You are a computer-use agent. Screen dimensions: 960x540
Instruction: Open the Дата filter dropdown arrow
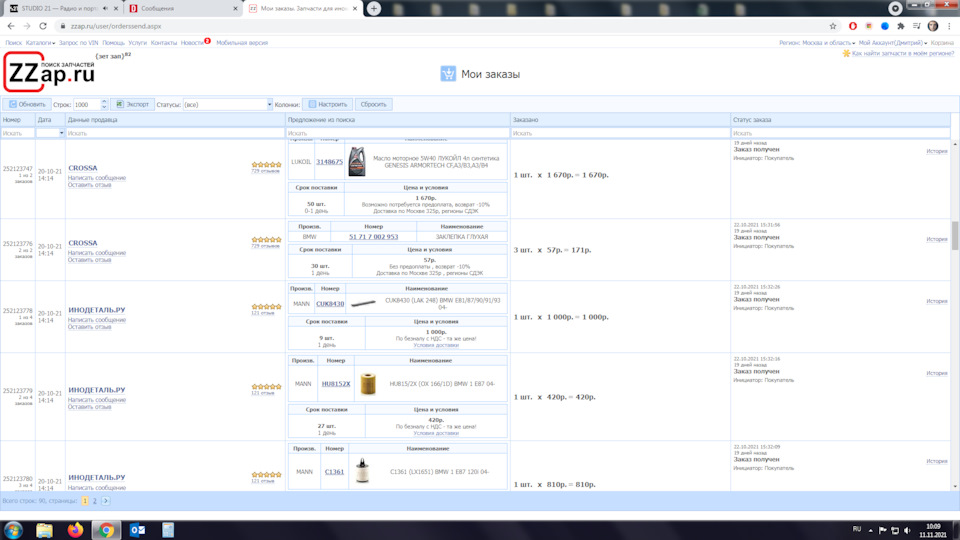tap(61, 133)
